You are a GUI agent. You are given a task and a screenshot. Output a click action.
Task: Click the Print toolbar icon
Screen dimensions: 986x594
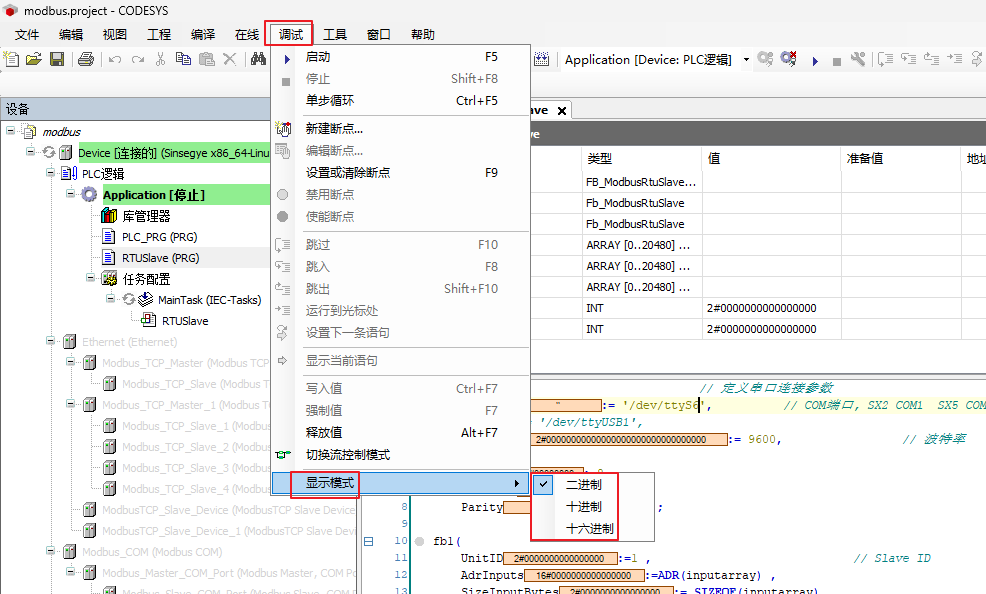coord(86,60)
